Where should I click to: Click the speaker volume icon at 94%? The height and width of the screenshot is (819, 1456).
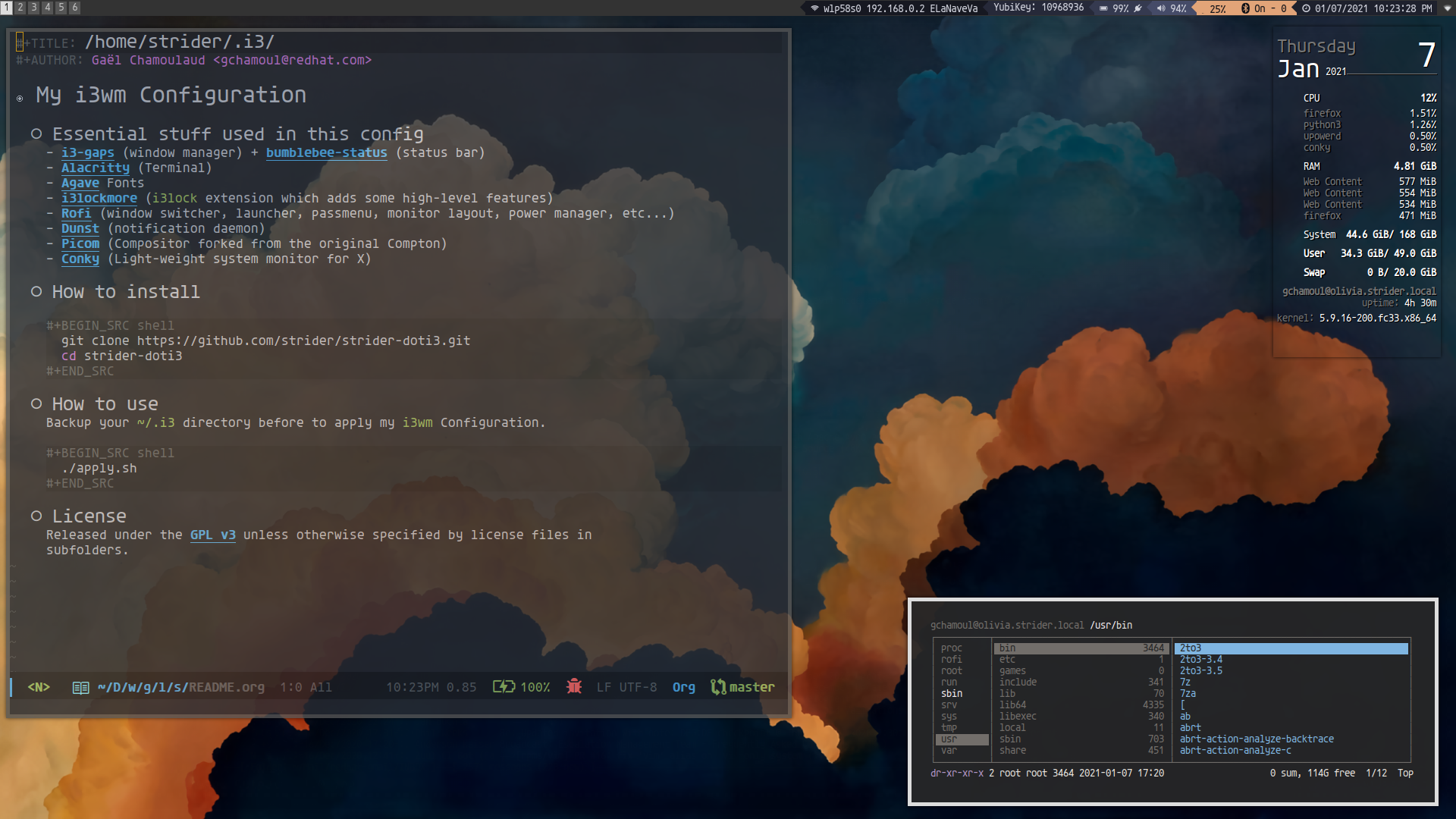pos(1161,8)
